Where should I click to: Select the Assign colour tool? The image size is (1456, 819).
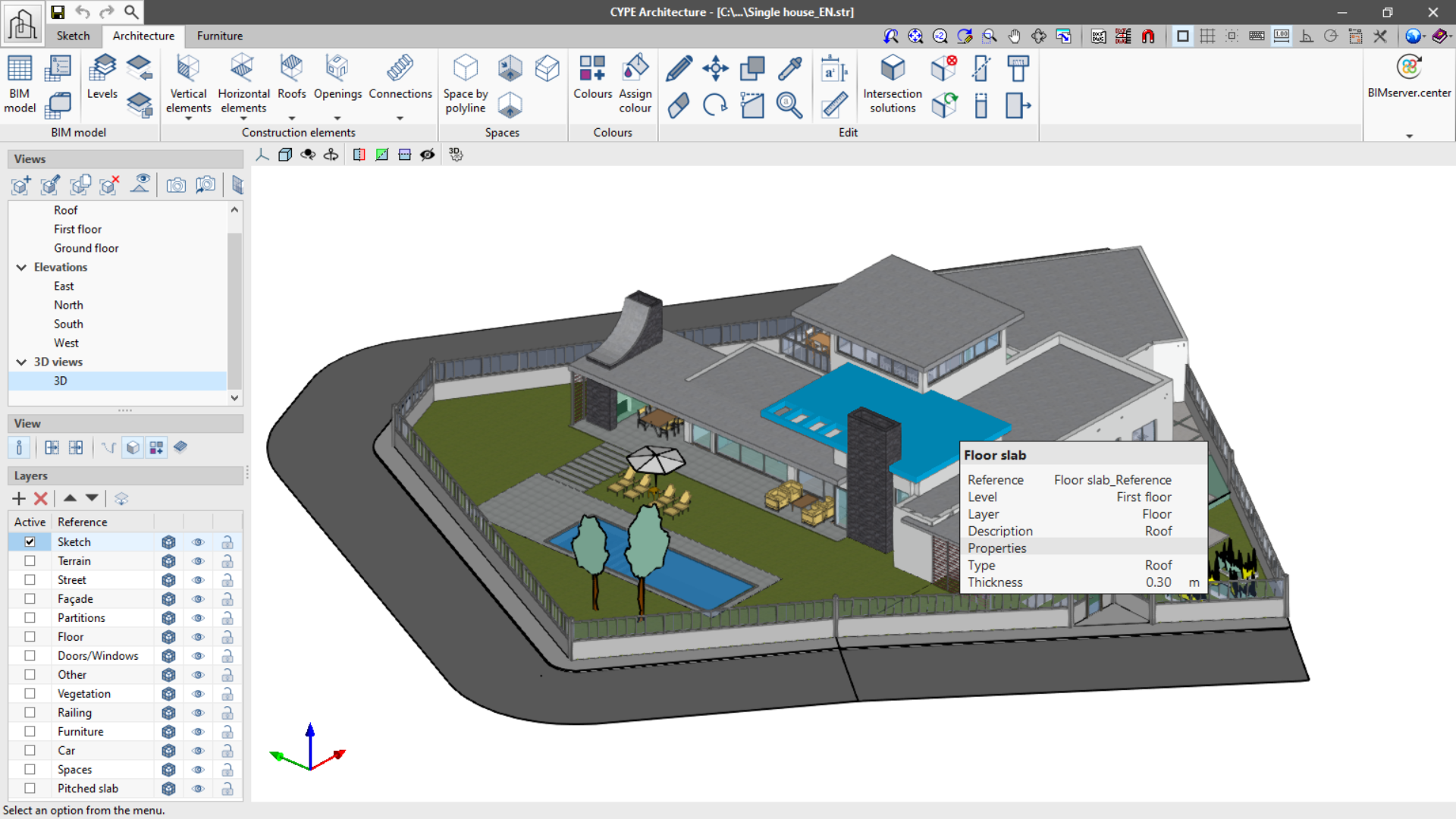click(x=635, y=83)
